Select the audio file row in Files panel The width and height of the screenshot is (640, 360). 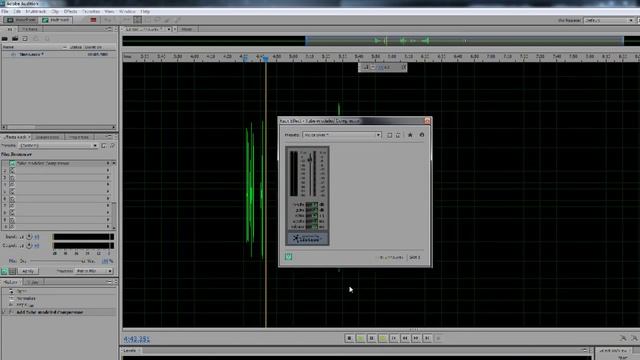58,54
